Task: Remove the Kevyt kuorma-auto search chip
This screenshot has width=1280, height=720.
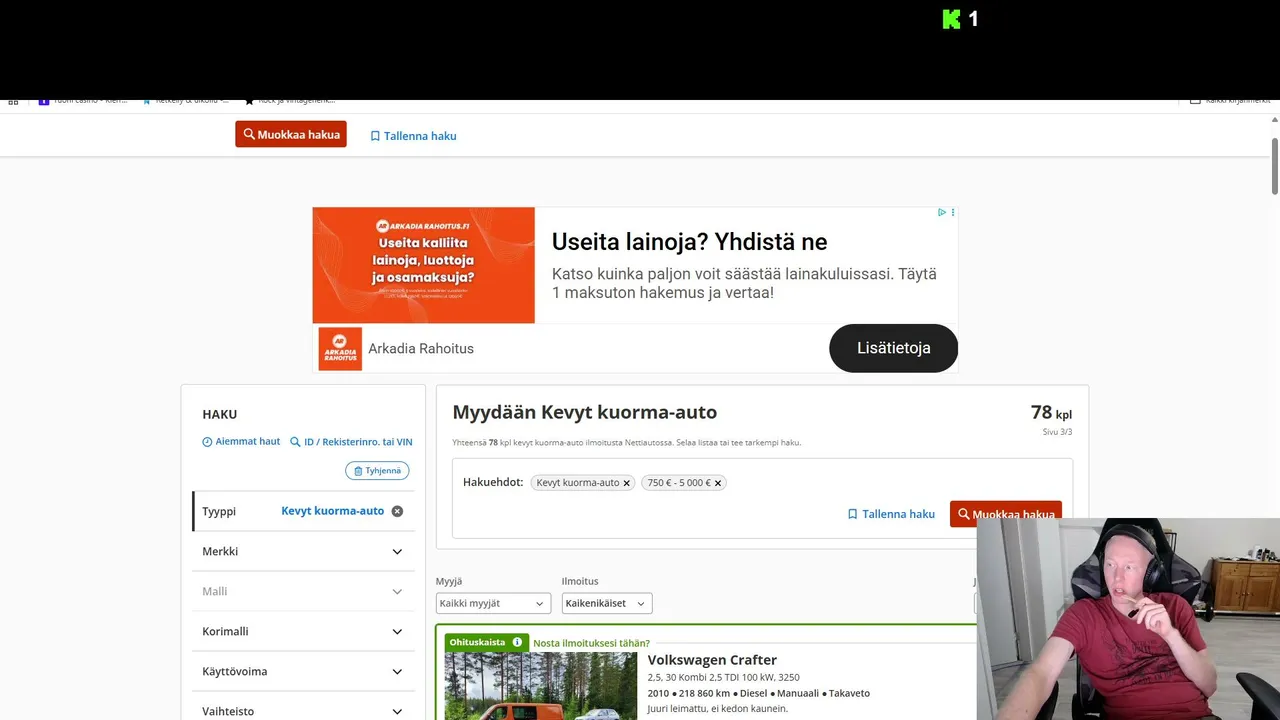Action: 627,483
